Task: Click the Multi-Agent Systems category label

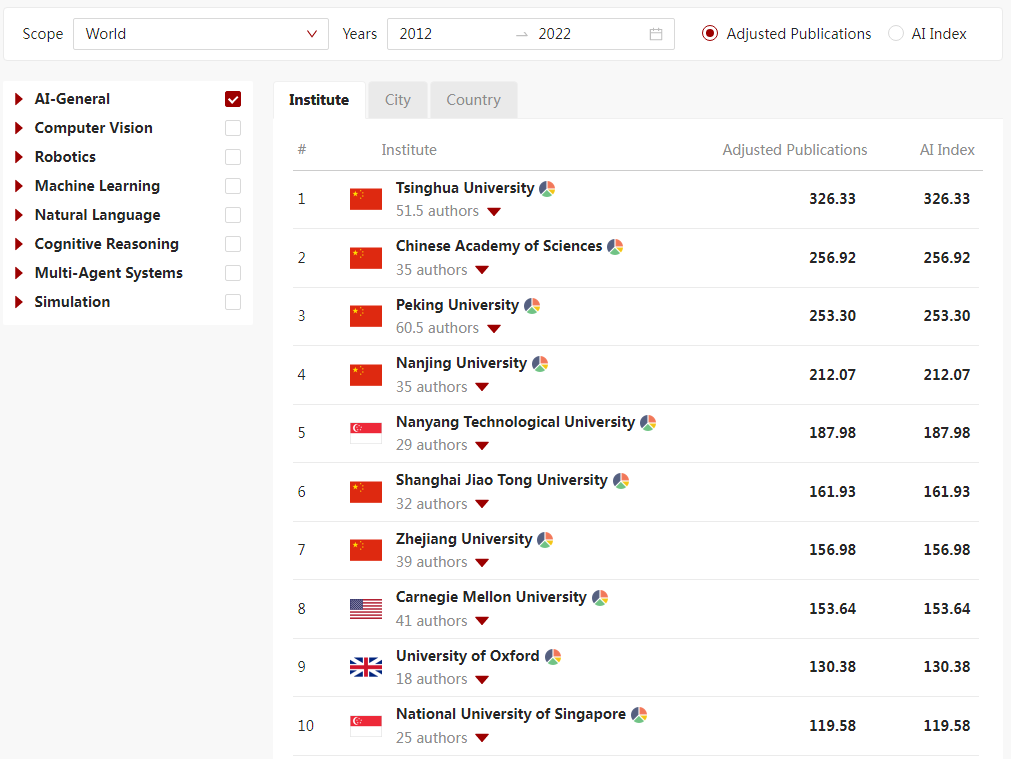Action: [108, 273]
